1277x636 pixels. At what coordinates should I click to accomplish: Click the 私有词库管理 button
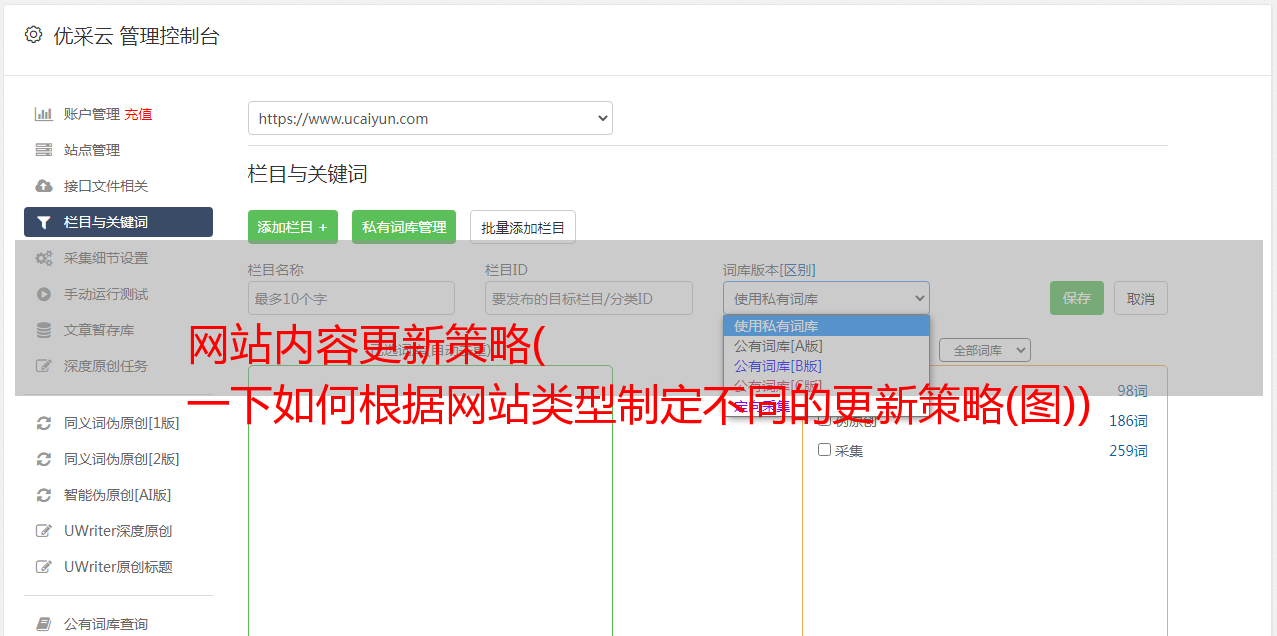pos(404,227)
